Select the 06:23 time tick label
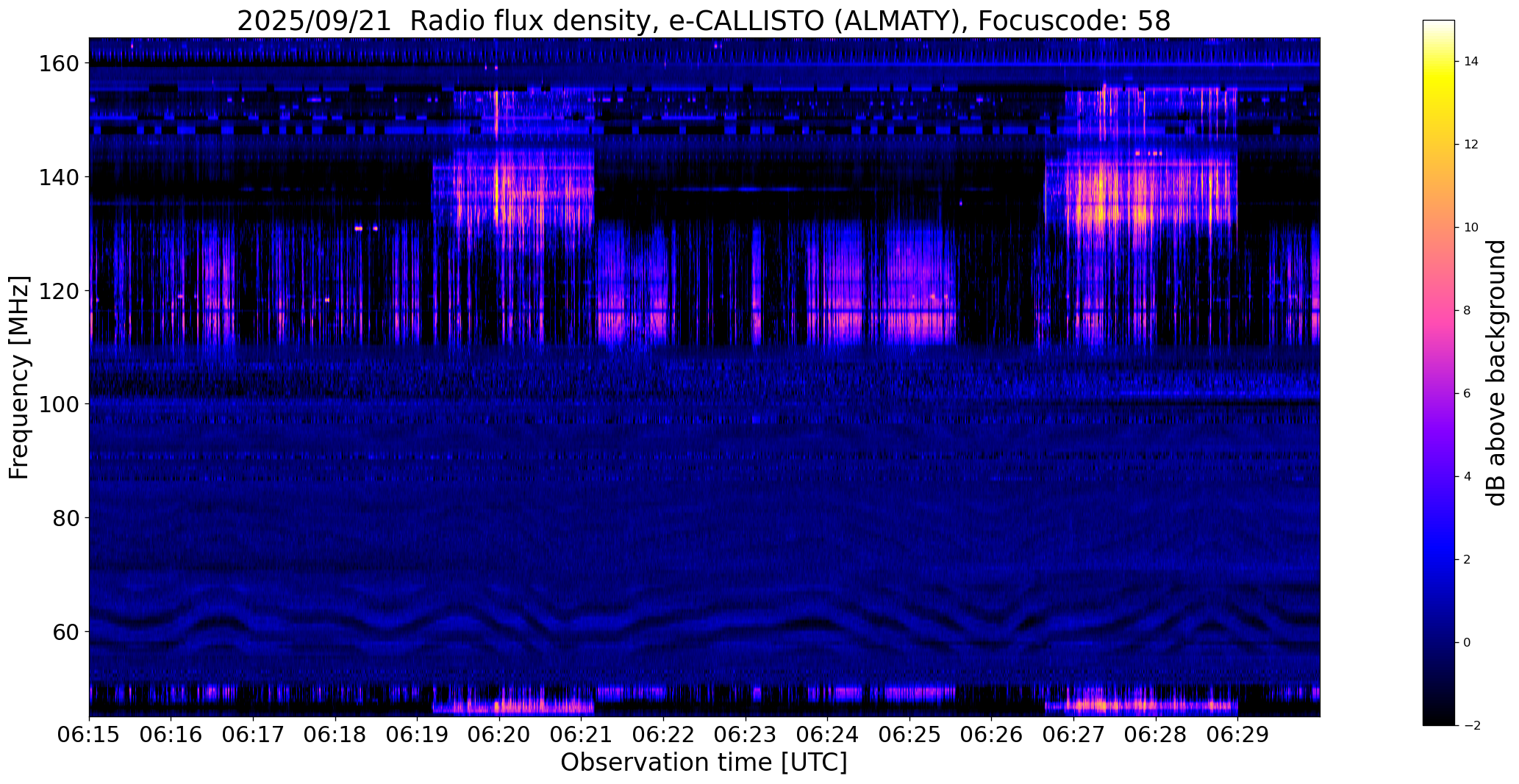The height and width of the screenshot is (784, 1519). pyautogui.click(x=746, y=734)
